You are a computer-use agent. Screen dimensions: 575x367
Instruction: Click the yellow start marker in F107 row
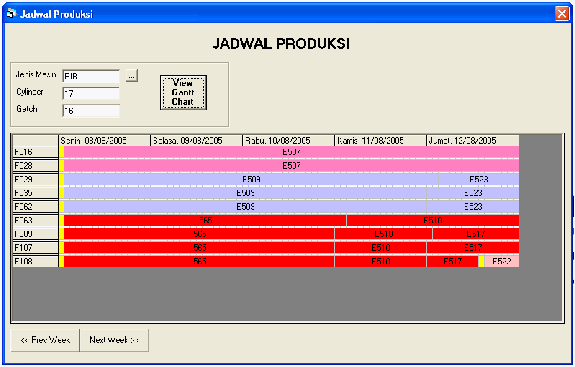click(62, 248)
